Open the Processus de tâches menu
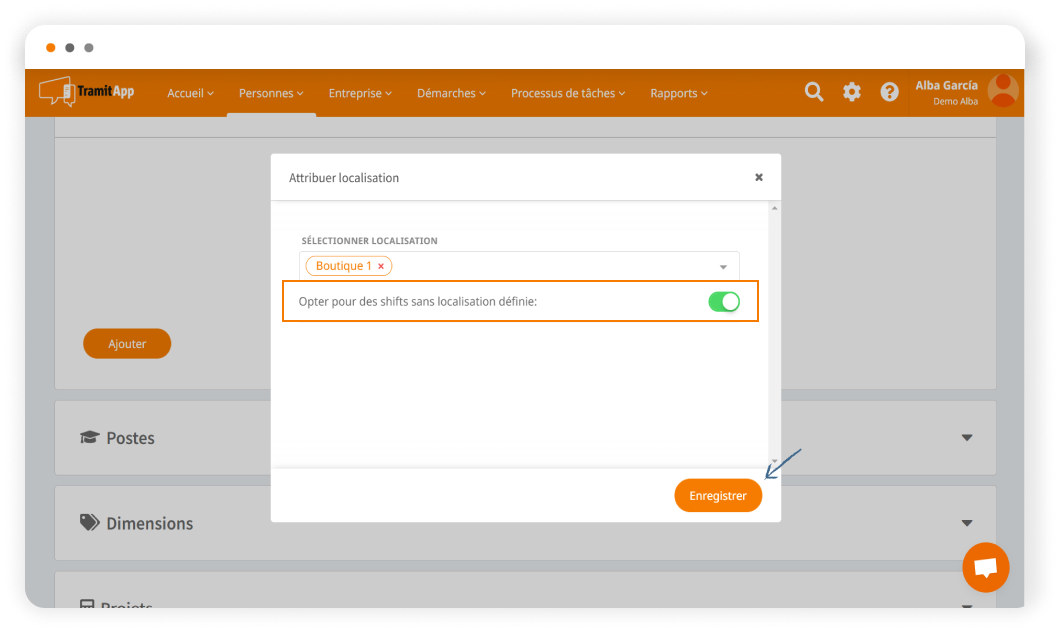Screen dimensions: 1061x633 click(x=568, y=93)
